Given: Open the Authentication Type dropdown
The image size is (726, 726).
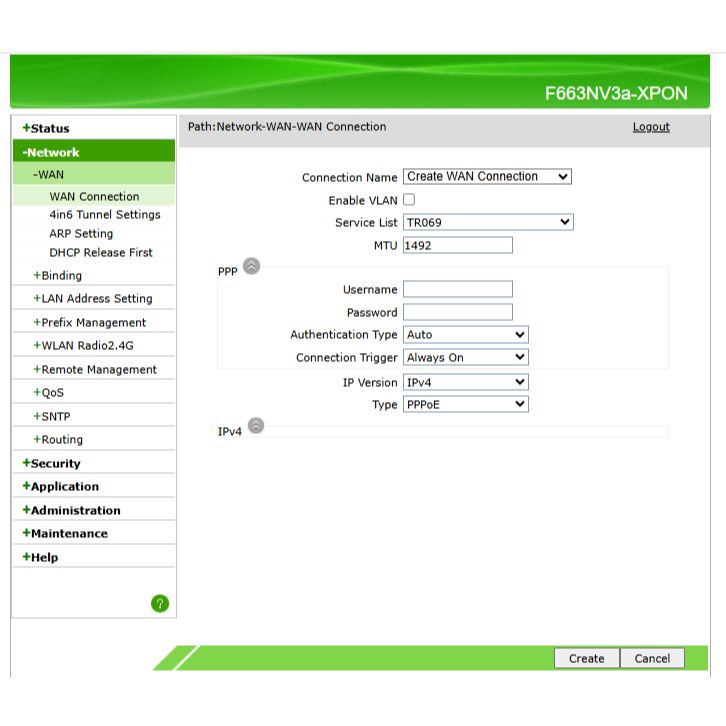Looking at the screenshot, I should [465, 335].
